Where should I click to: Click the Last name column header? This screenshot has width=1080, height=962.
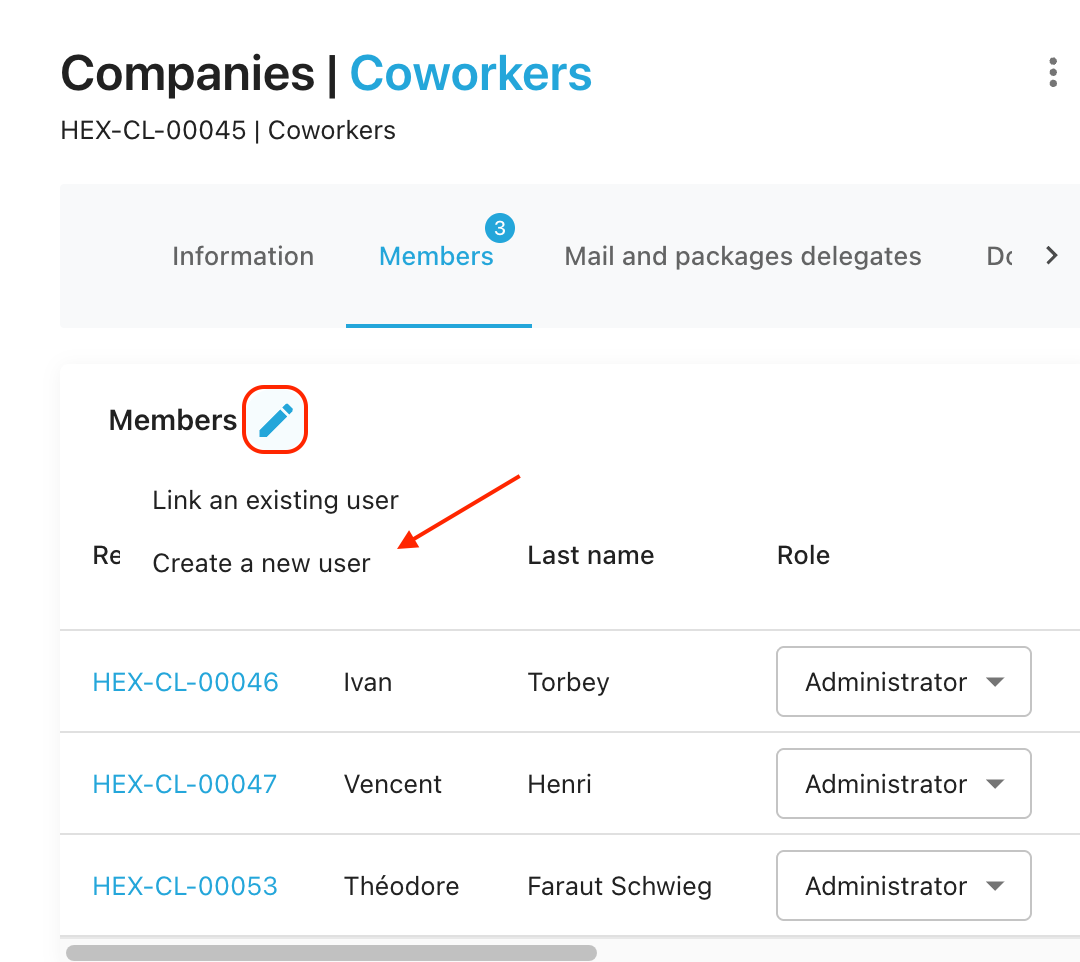pyautogui.click(x=590, y=555)
